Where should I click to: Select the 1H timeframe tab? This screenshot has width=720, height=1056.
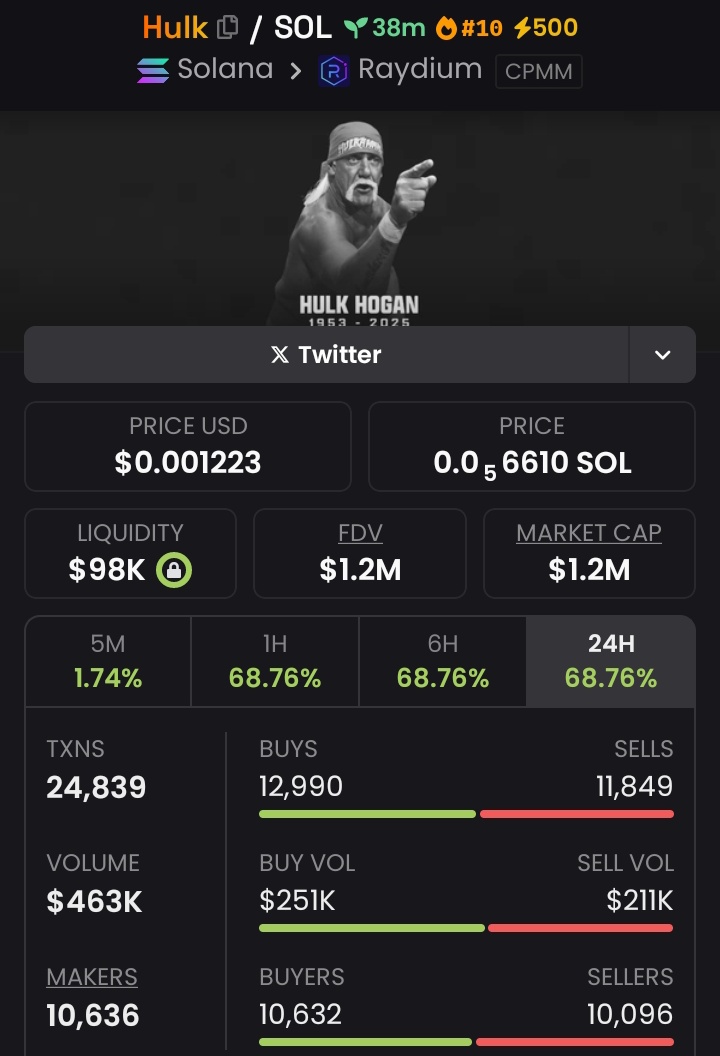275,661
